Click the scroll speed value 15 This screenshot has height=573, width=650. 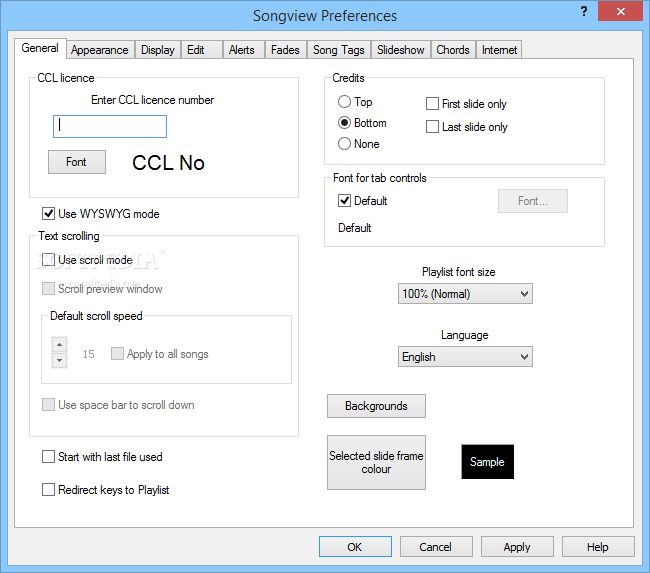point(89,354)
